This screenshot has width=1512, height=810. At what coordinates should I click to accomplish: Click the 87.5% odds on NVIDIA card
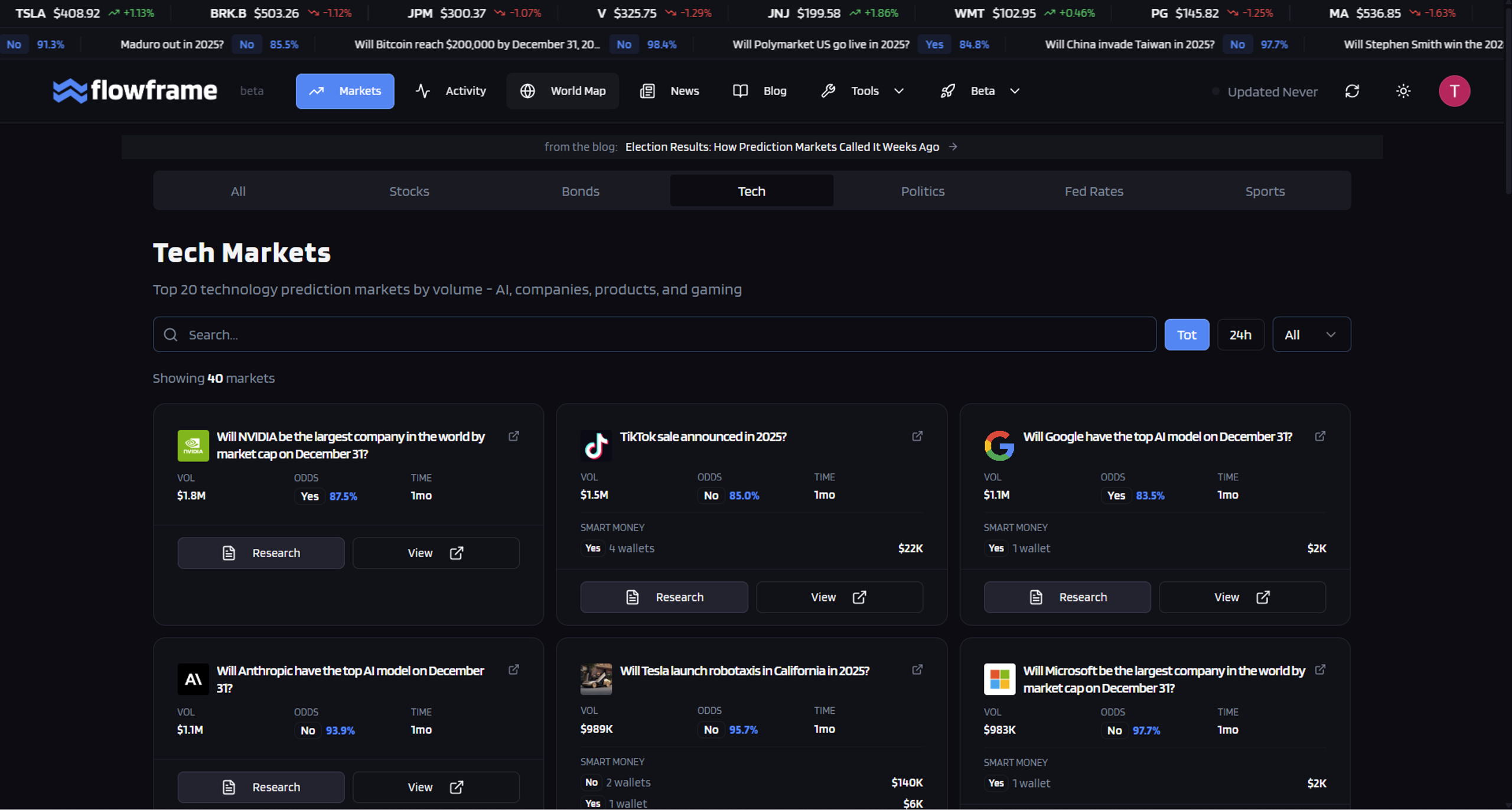point(343,496)
